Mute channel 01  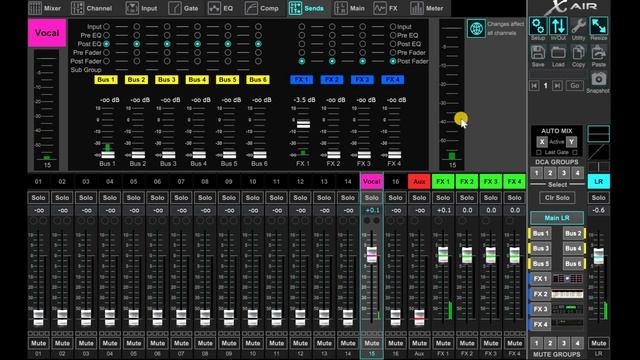(38, 343)
